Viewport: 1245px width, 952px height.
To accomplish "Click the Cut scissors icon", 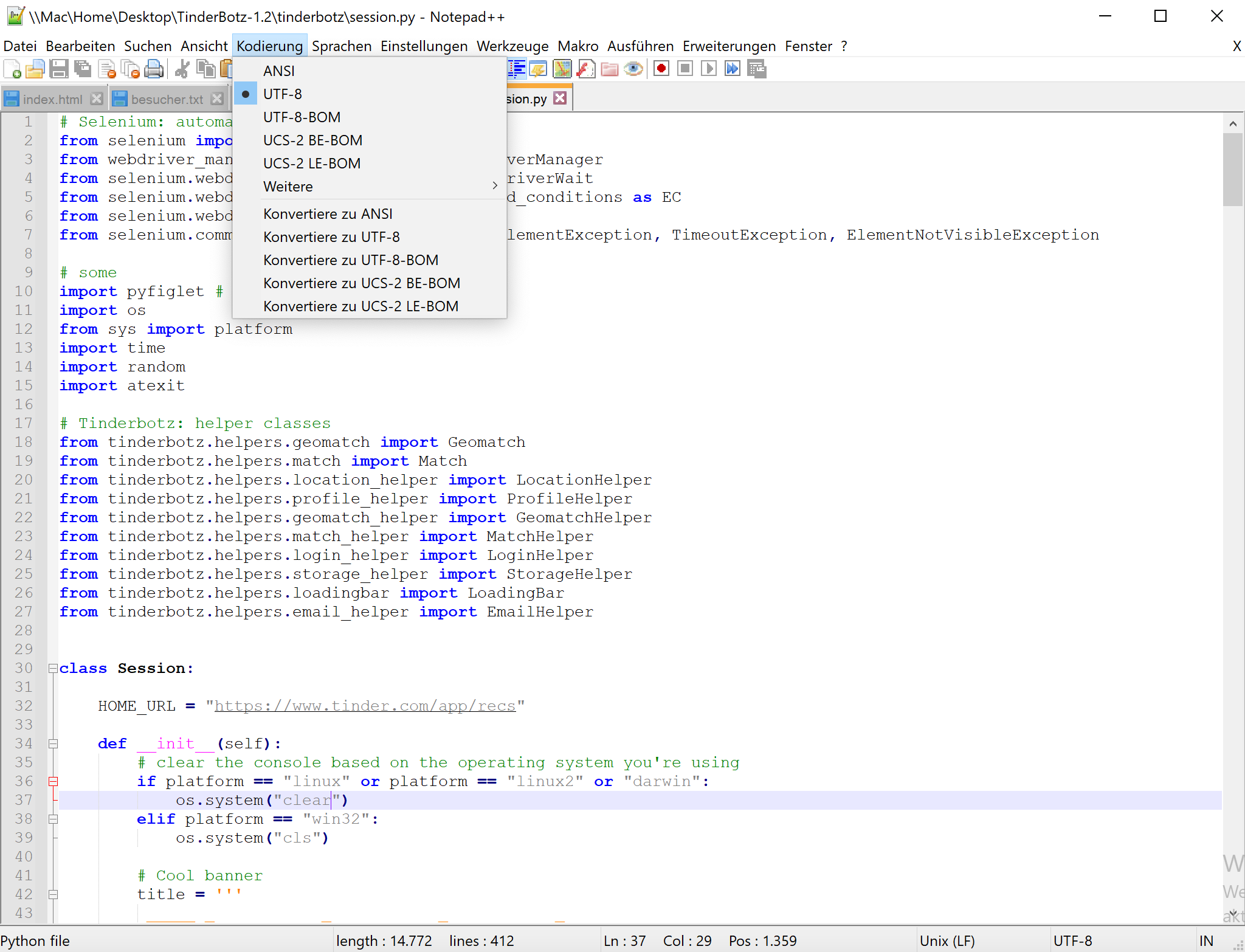I will [182, 69].
